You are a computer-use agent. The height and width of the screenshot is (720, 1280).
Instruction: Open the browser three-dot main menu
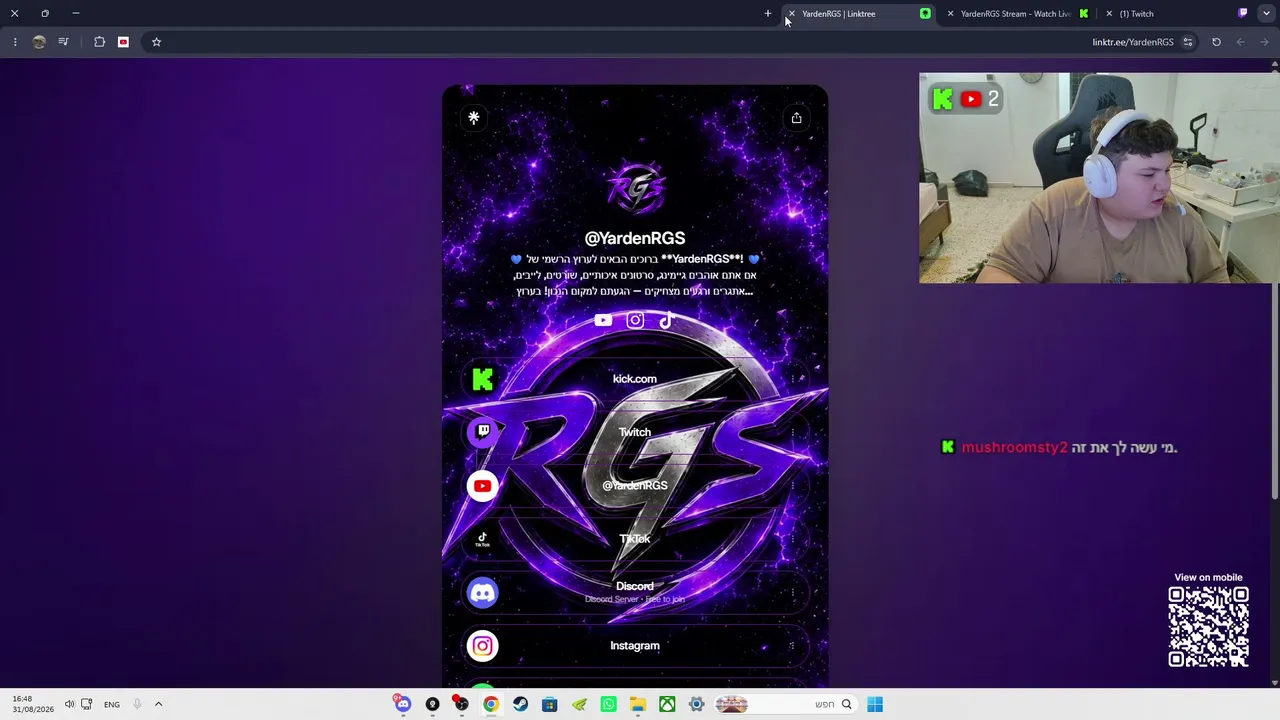[15, 42]
